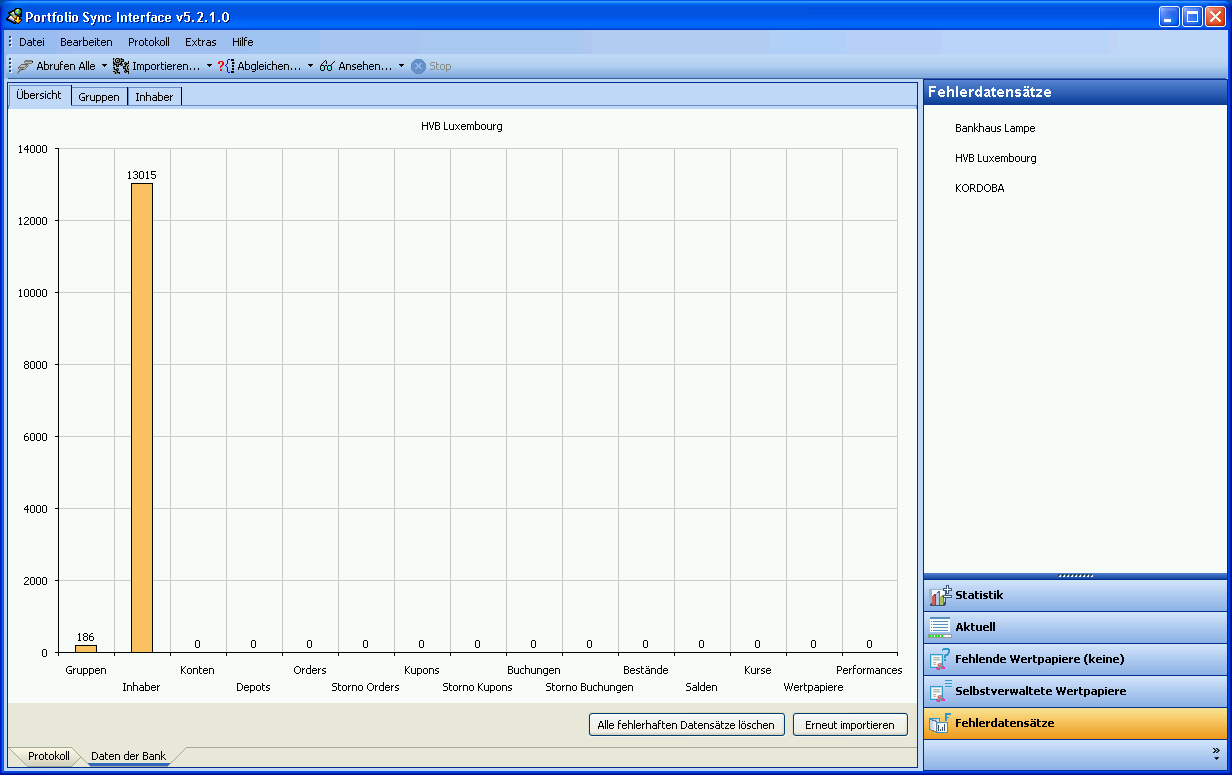Click the Statistik panel icon

(x=940, y=596)
